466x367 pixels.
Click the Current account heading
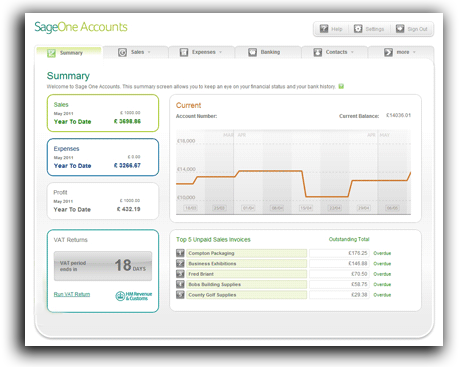(188, 105)
